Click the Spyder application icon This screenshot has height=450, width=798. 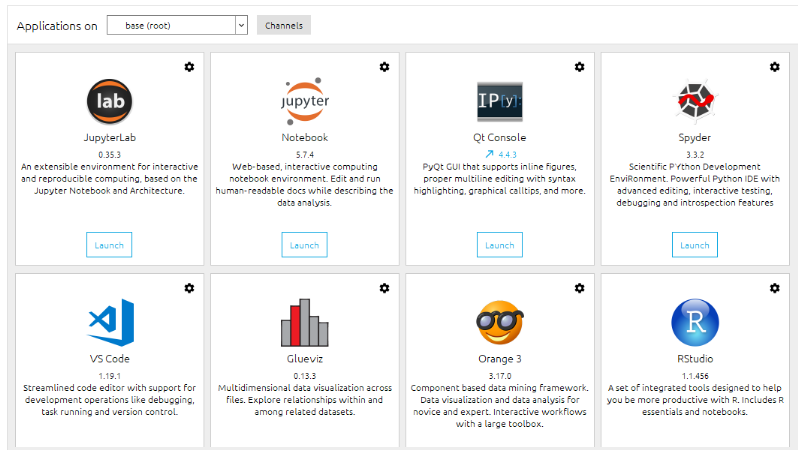click(694, 101)
